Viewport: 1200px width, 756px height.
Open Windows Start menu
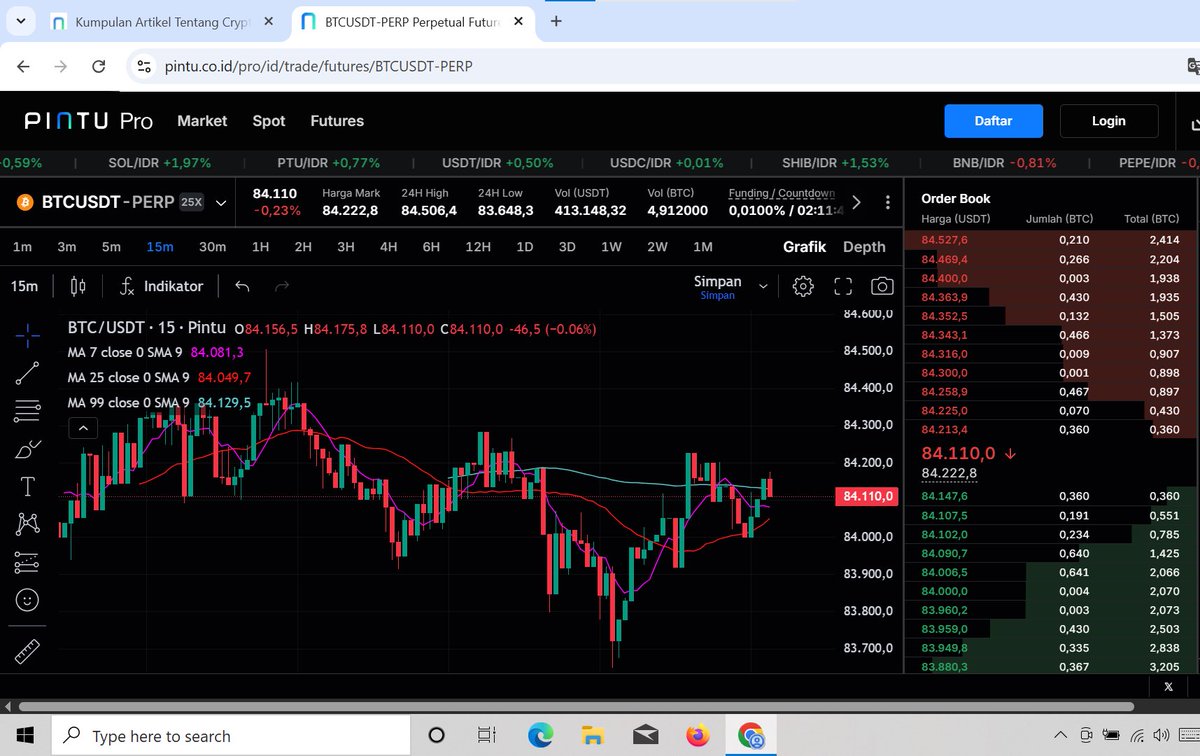click(x=26, y=736)
